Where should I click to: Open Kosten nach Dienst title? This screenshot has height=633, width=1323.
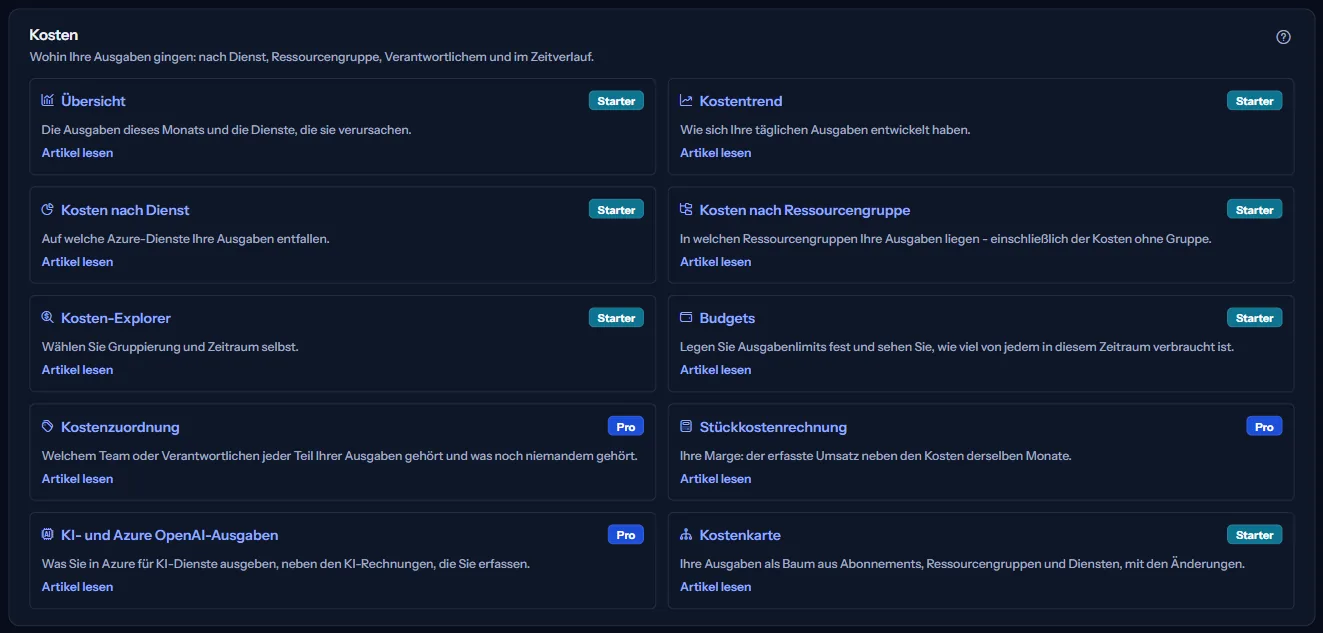[x=125, y=210]
